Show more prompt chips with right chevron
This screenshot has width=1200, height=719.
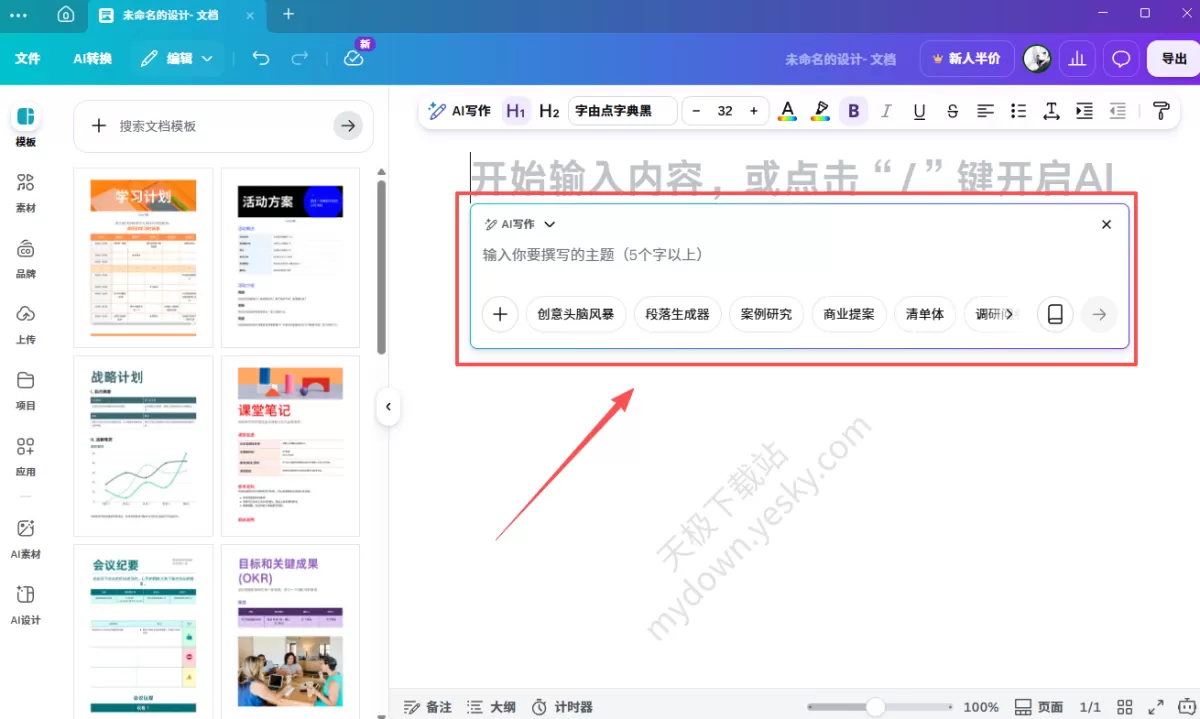[x=1008, y=314]
